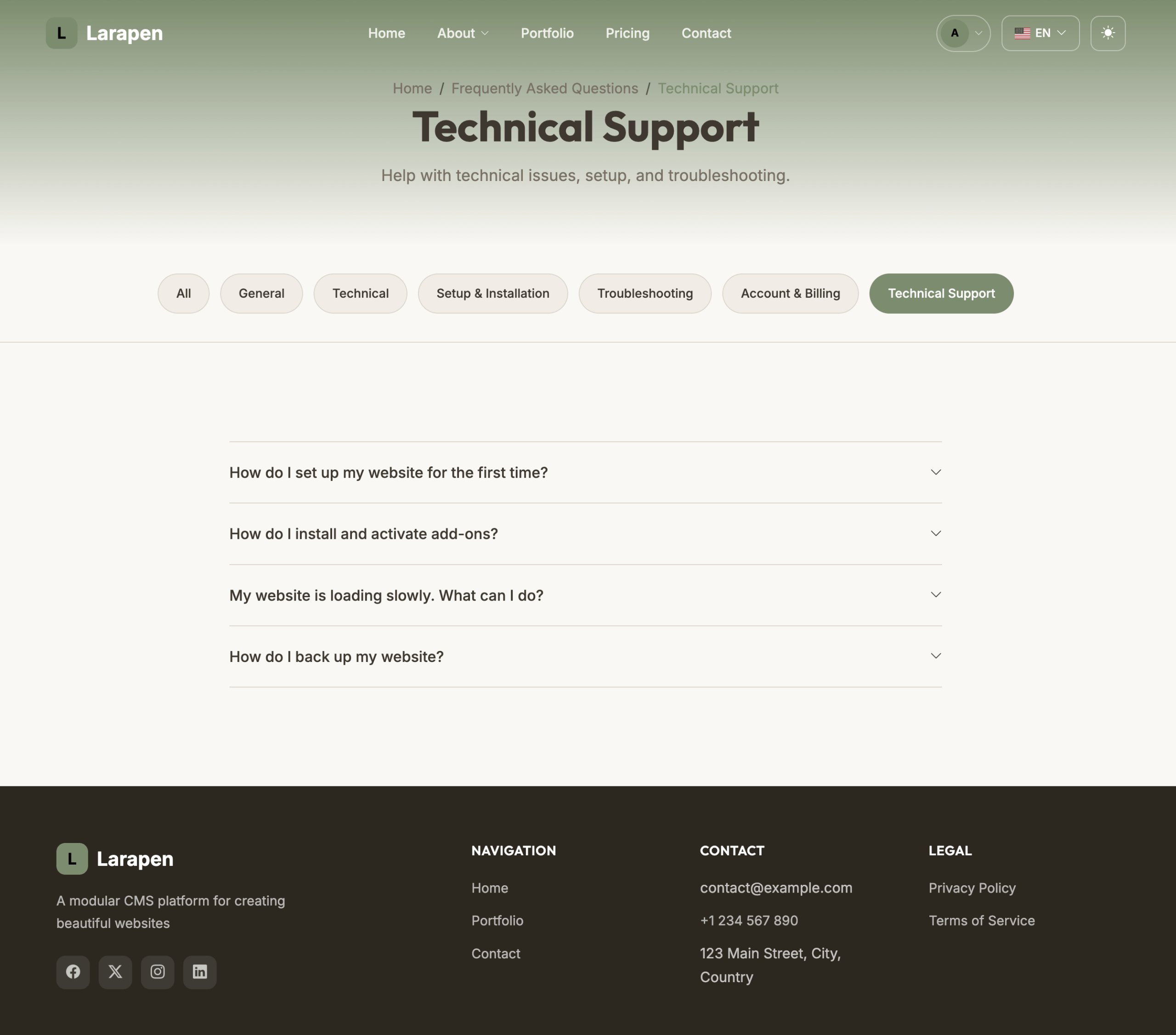Toggle light/dark theme sun button
The width and height of the screenshot is (1176, 1035).
(x=1108, y=34)
